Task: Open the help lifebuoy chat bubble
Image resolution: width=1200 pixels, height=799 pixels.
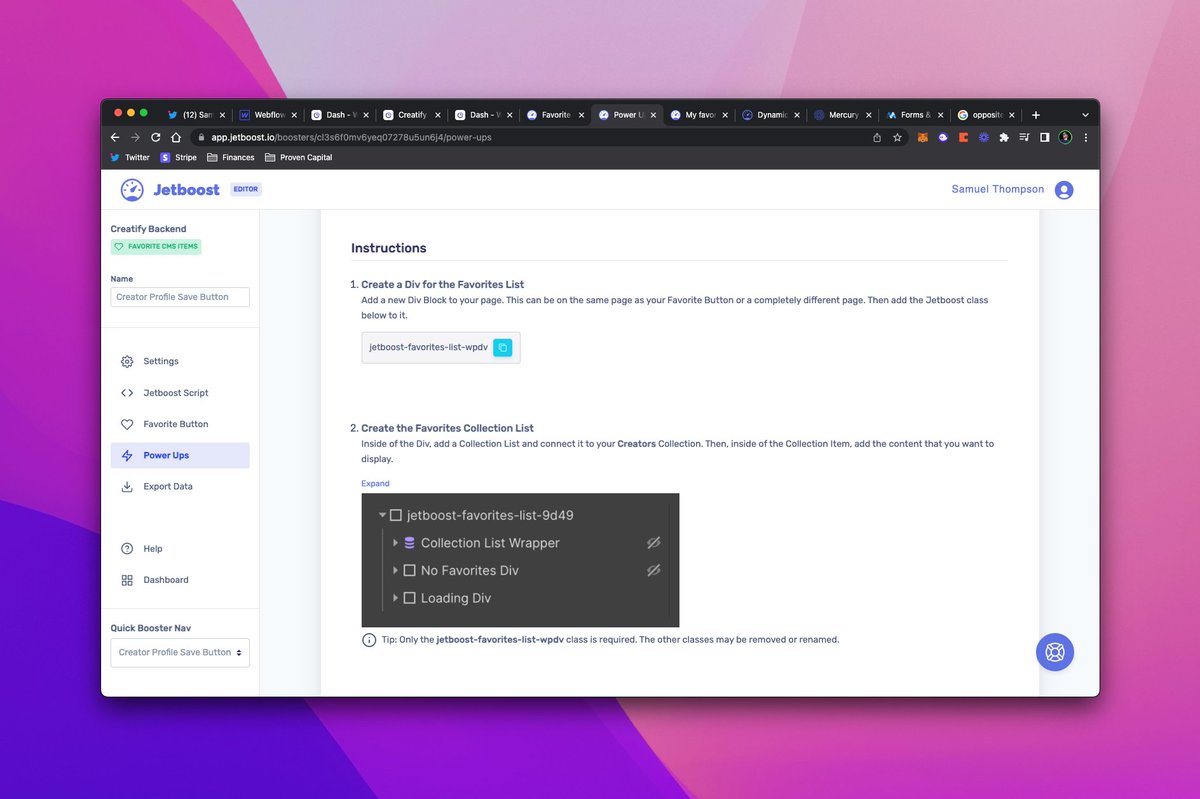Action: point(1055,652)
